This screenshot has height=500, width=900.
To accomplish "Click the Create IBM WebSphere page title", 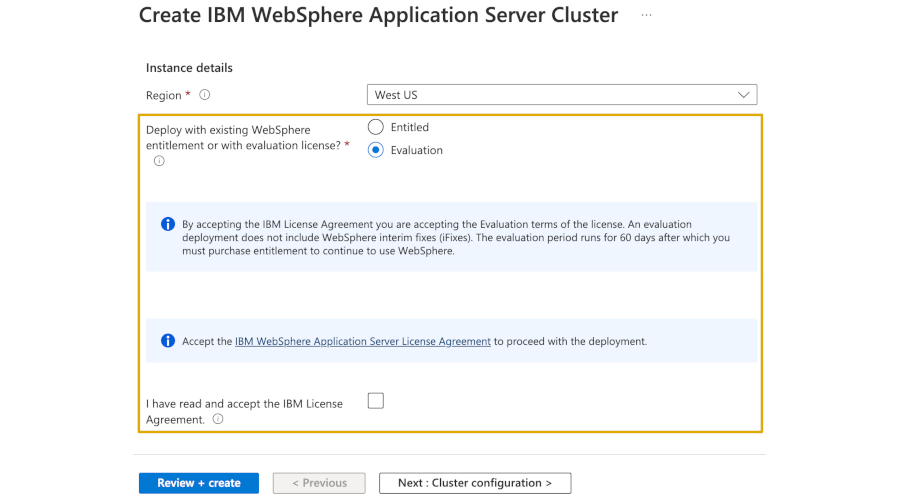I will [378, 16].
